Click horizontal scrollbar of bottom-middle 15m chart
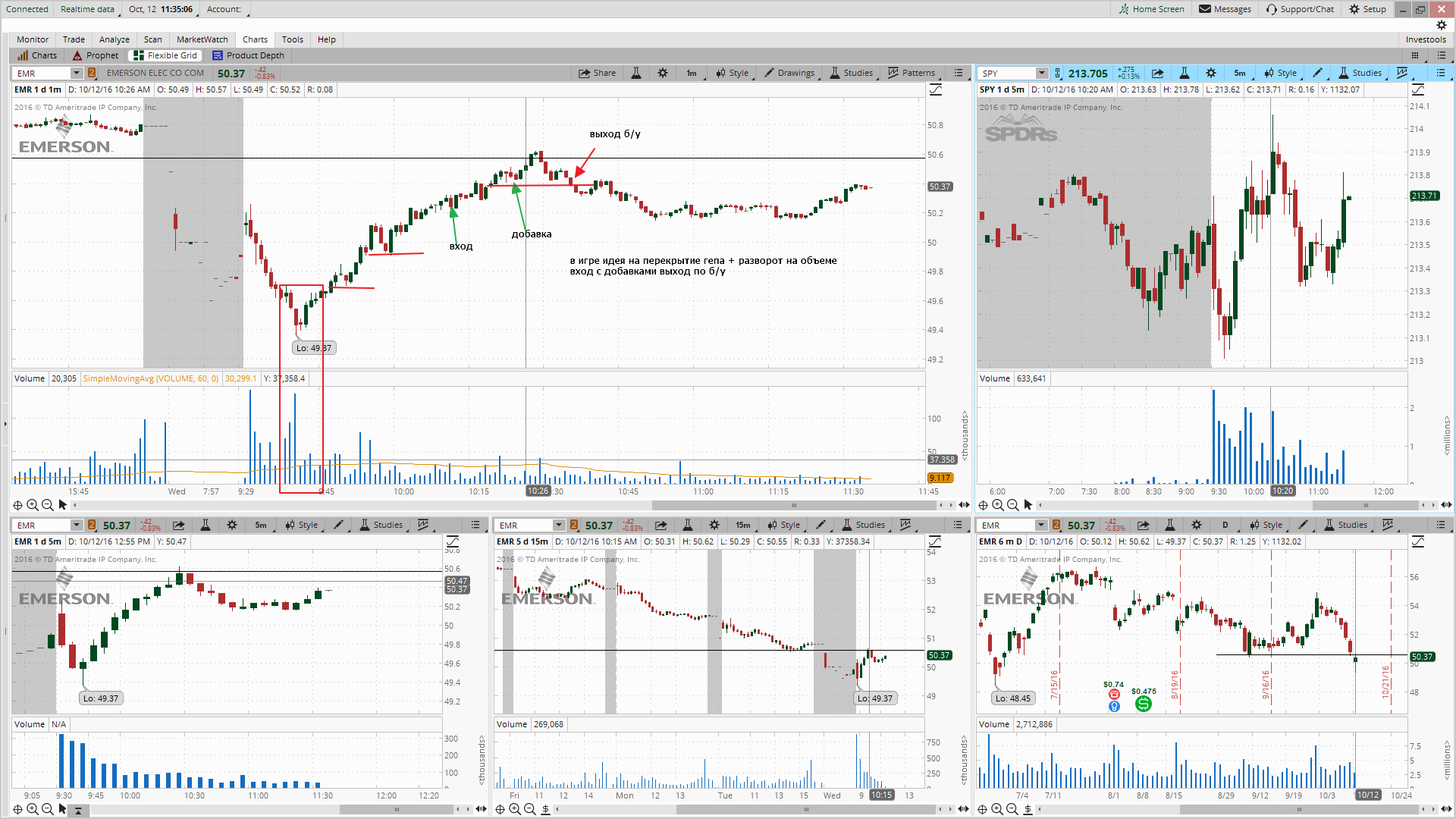 805,809
